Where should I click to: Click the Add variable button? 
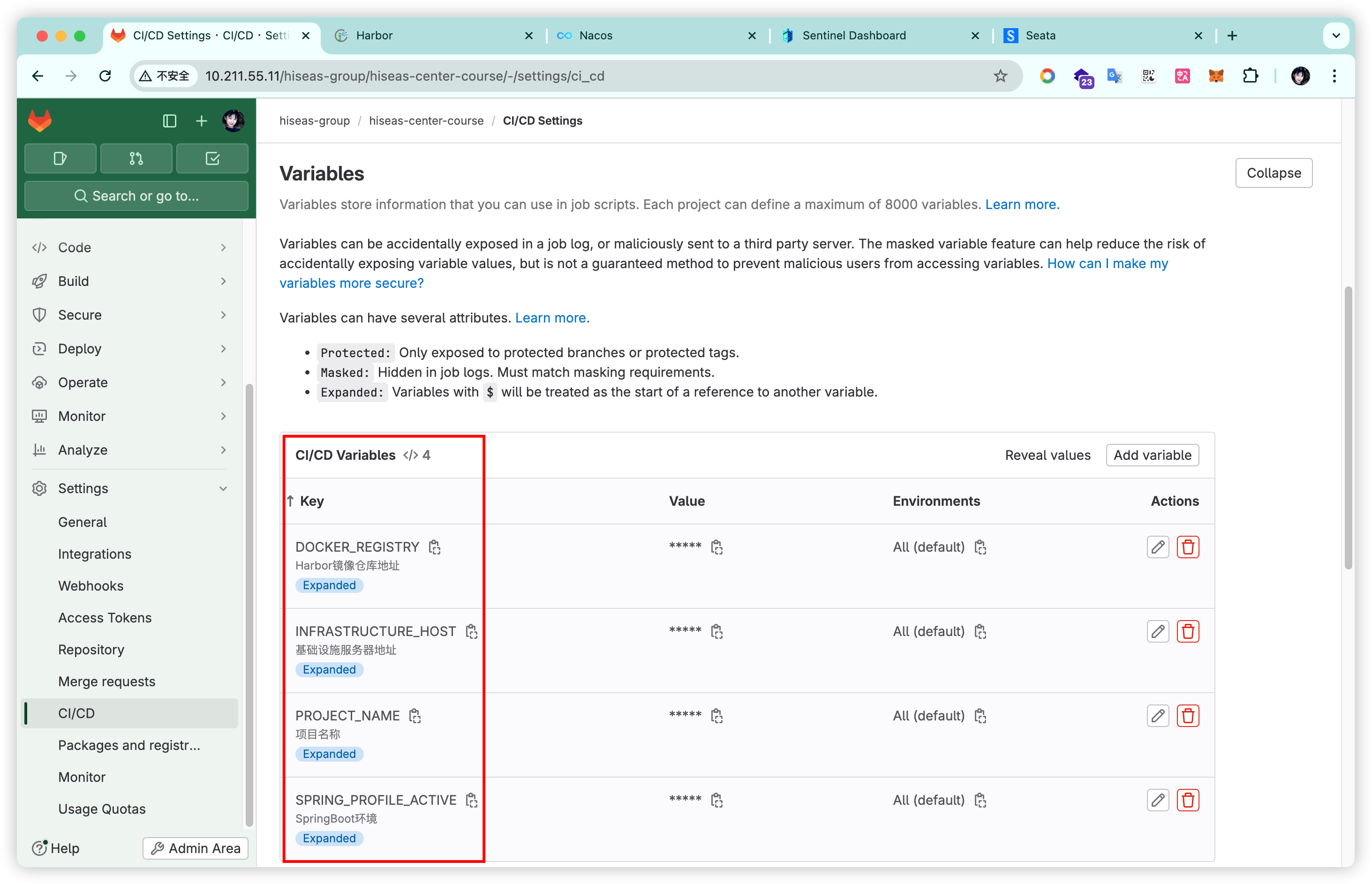[x=1153, y=454]
